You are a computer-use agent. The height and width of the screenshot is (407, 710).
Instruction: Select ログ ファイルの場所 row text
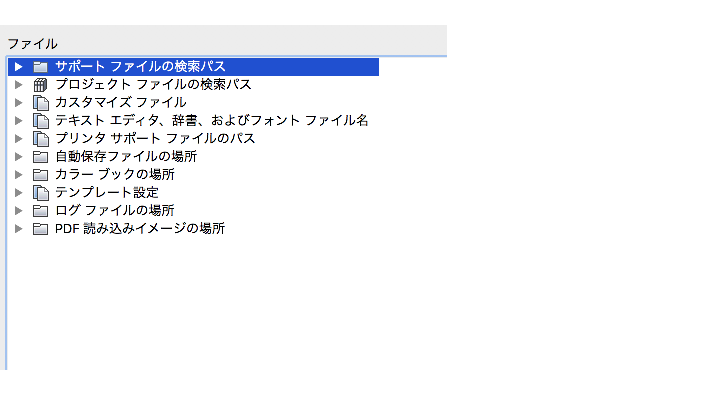pyautogui.click(x=115, y=211)
